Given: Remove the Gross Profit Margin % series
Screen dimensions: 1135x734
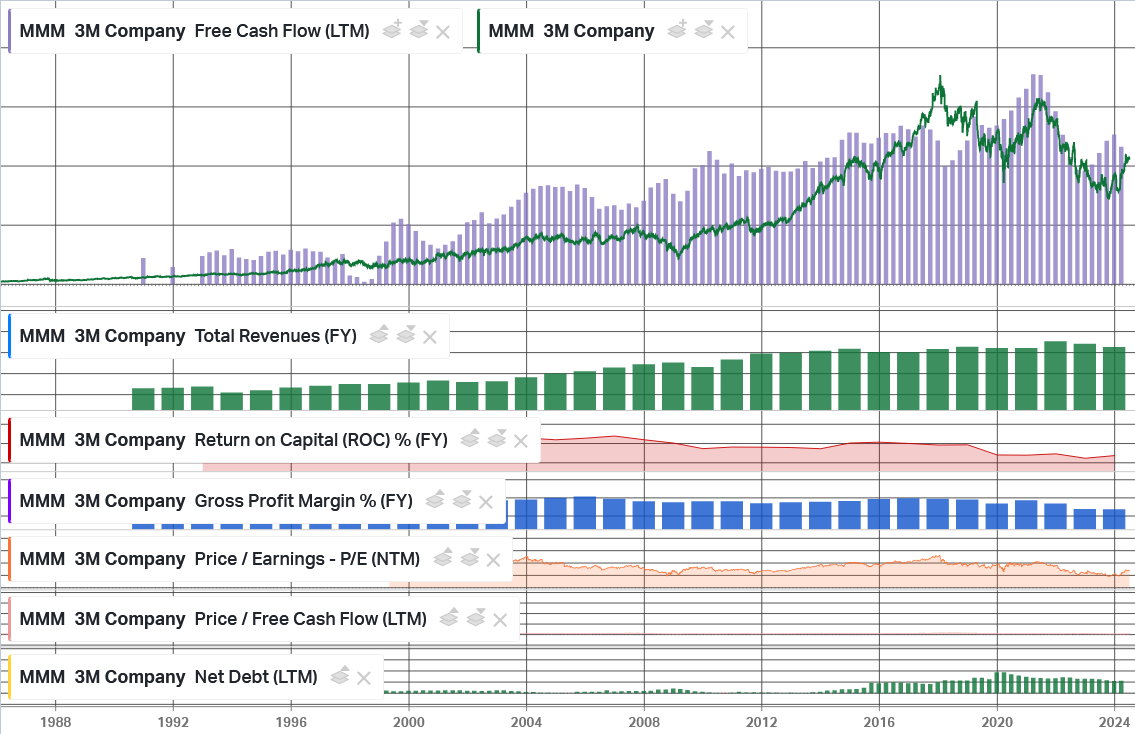Looking at the screenshot, I should [486, 502].
